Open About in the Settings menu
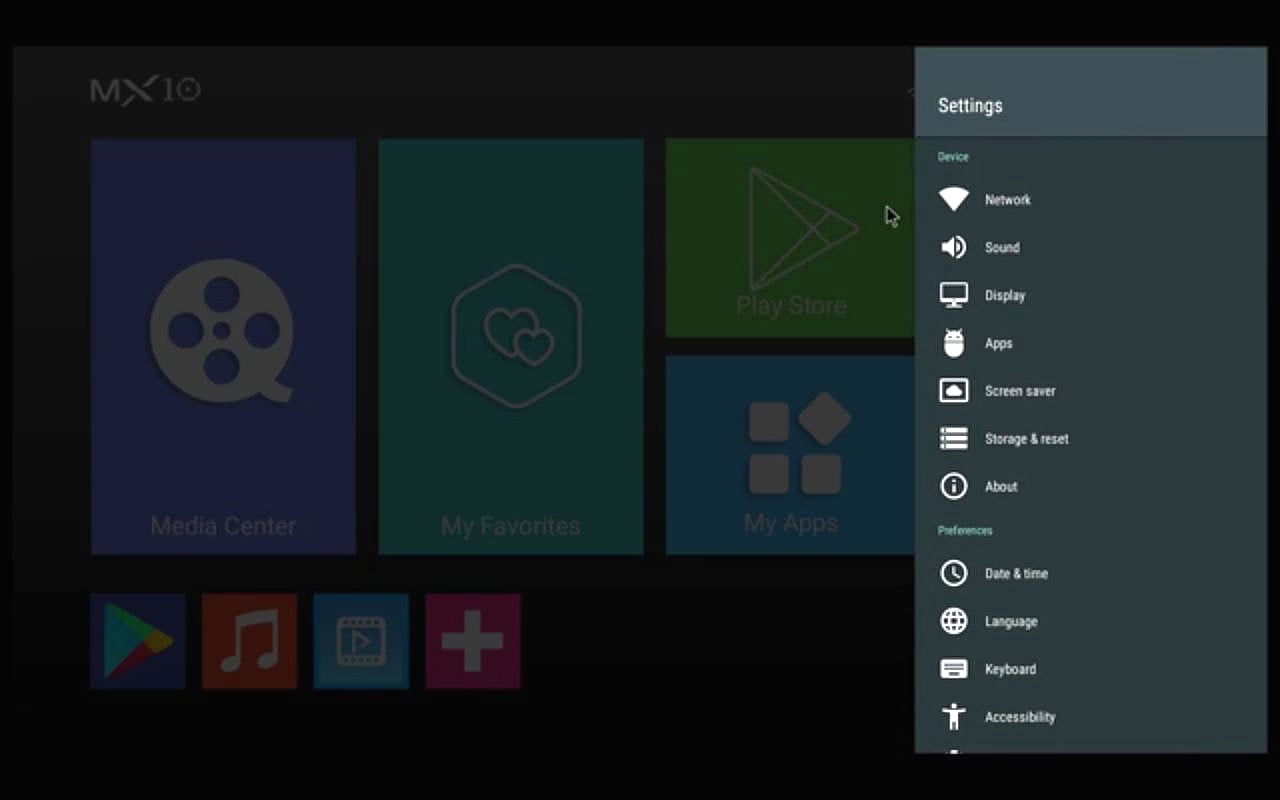 point(1090,487)
